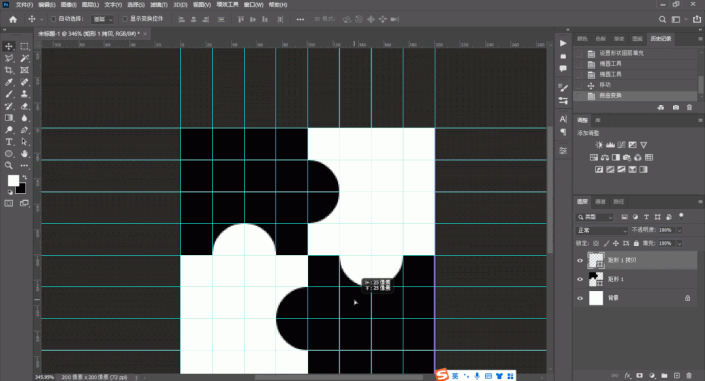Select 设置形状图层填充 history state
The height and width of the screenshot is (381, 705).
(x=636, y=53)
